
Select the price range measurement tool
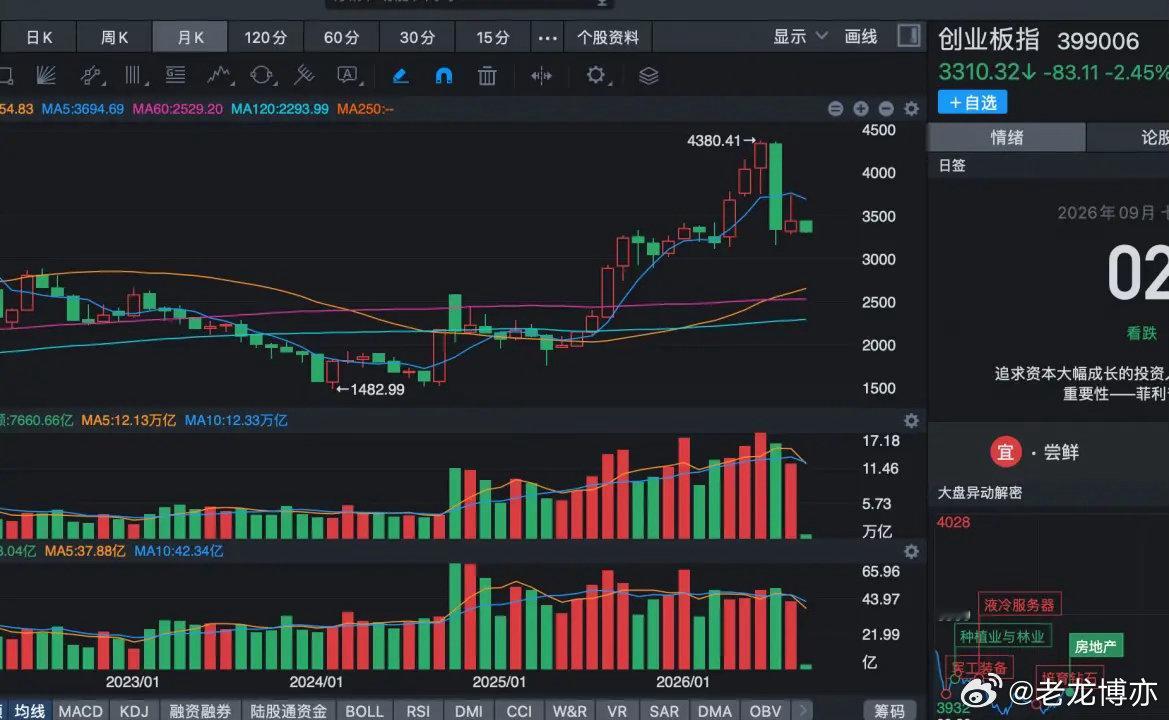point(176,75)
